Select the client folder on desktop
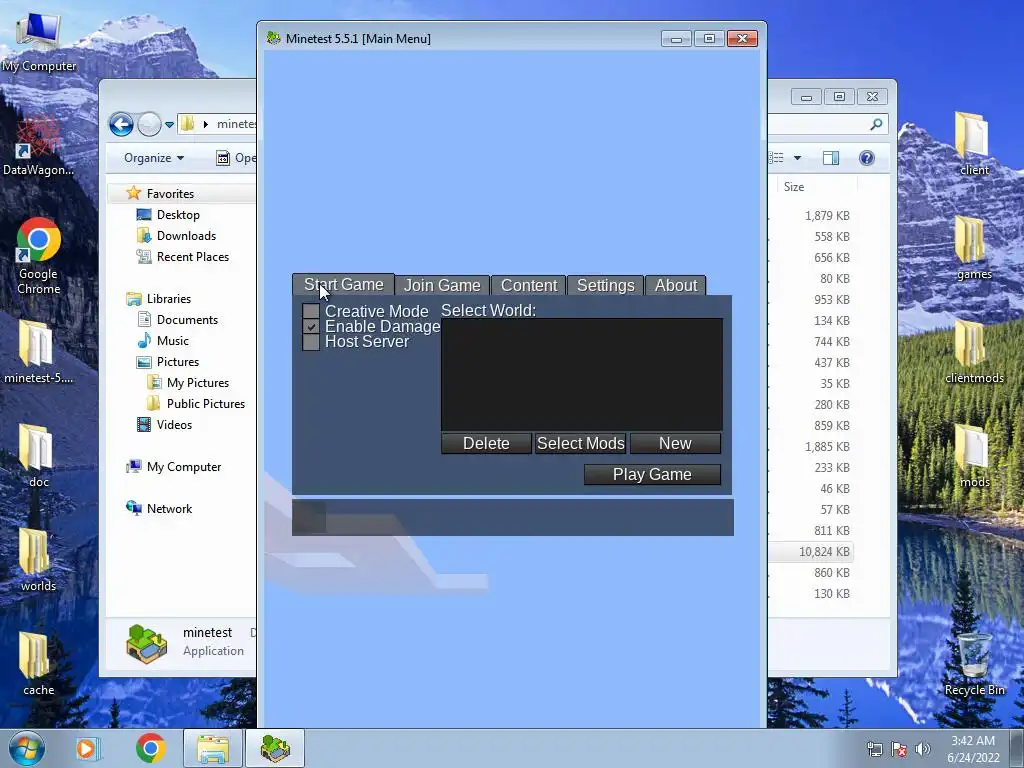Screen dimensions: 1024x768 [x=974, y=144]
